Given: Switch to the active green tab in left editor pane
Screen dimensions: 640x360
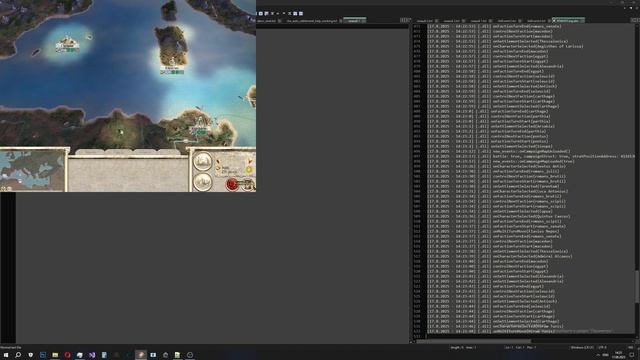Looking at the screenshot, I should point(355,20).
